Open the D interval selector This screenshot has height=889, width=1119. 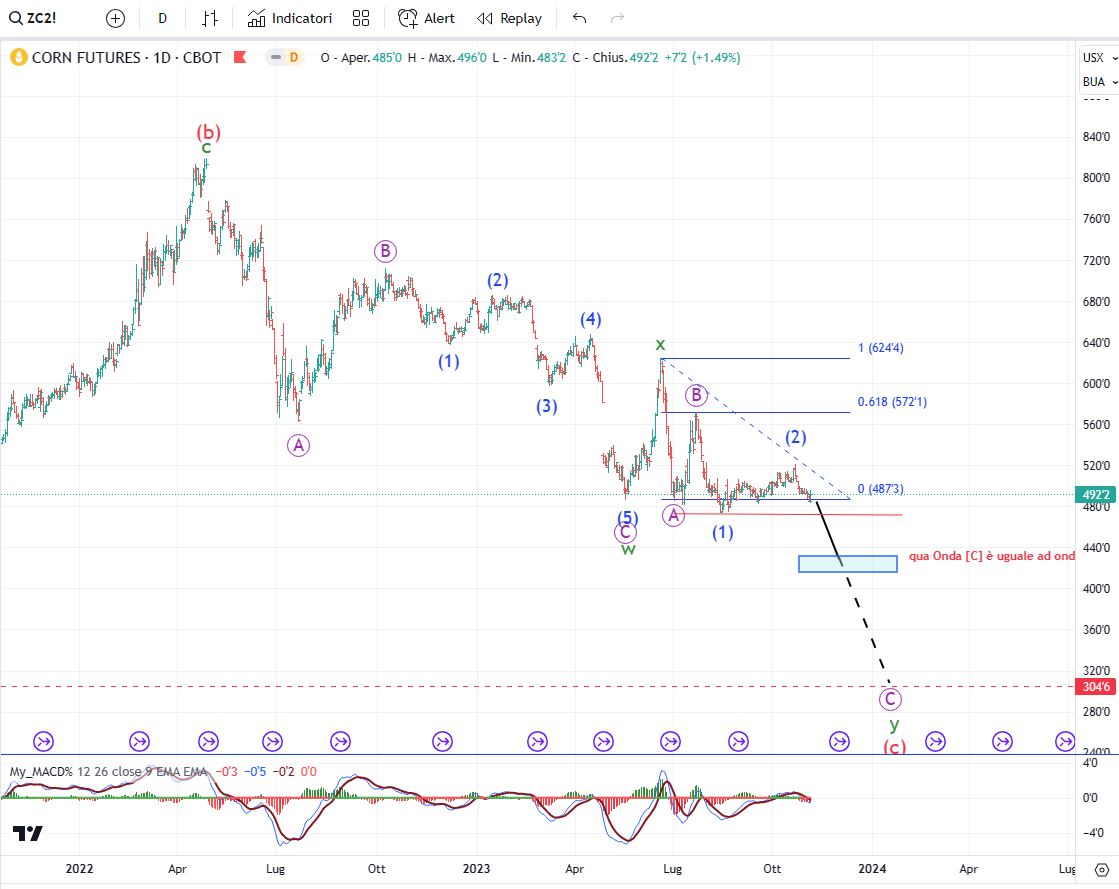[163, 19]
